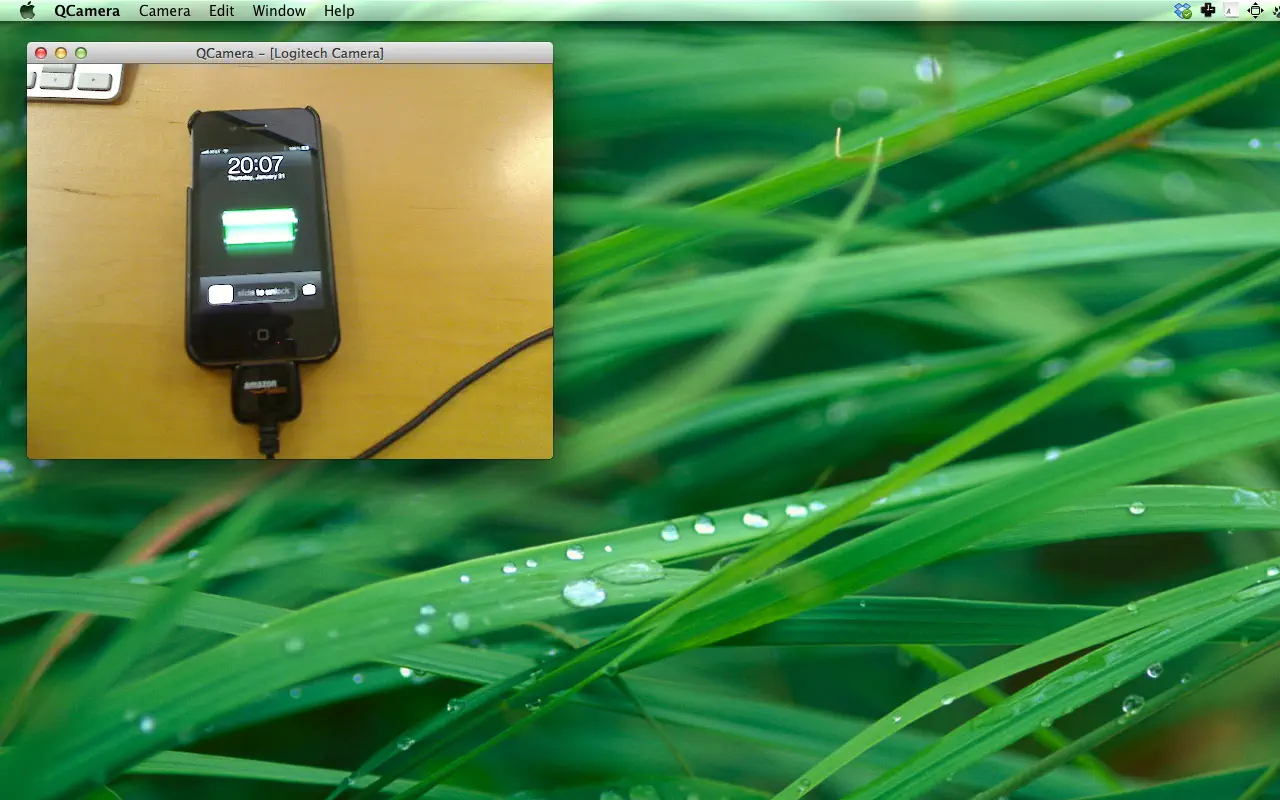The width and height of the screenshot is (1280, 800).
Task: Click the white 'A' status bar icon
Action: point(1231,10)
